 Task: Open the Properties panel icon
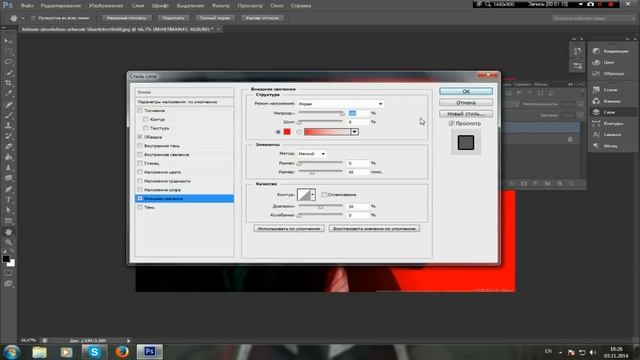[x=577, y=65]
